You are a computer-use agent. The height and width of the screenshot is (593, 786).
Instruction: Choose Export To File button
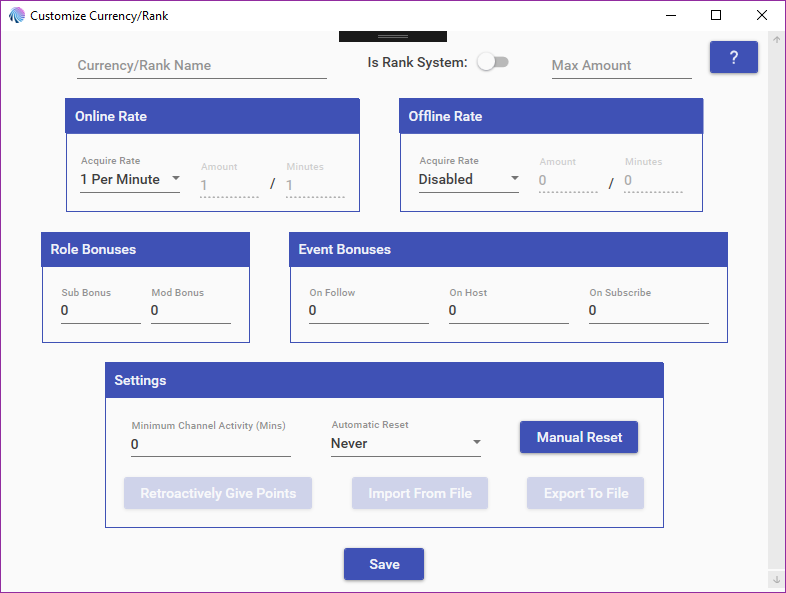(586, 494)
